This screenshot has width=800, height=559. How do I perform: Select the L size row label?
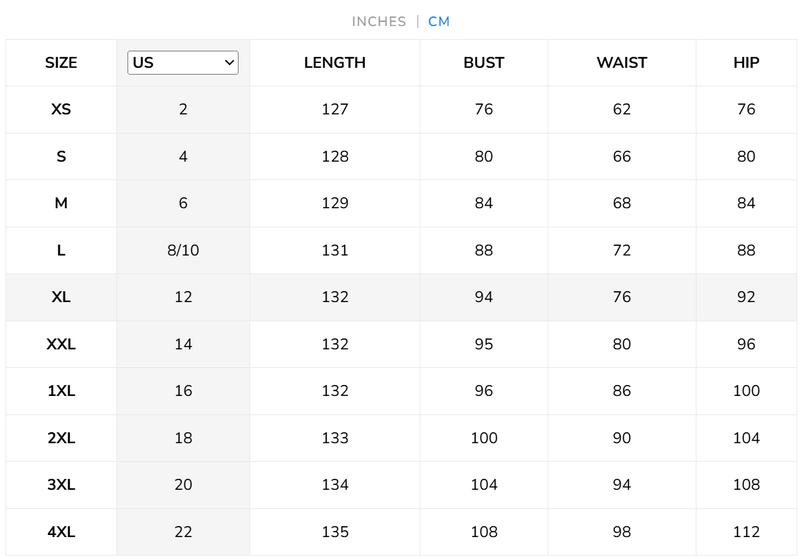61,250
